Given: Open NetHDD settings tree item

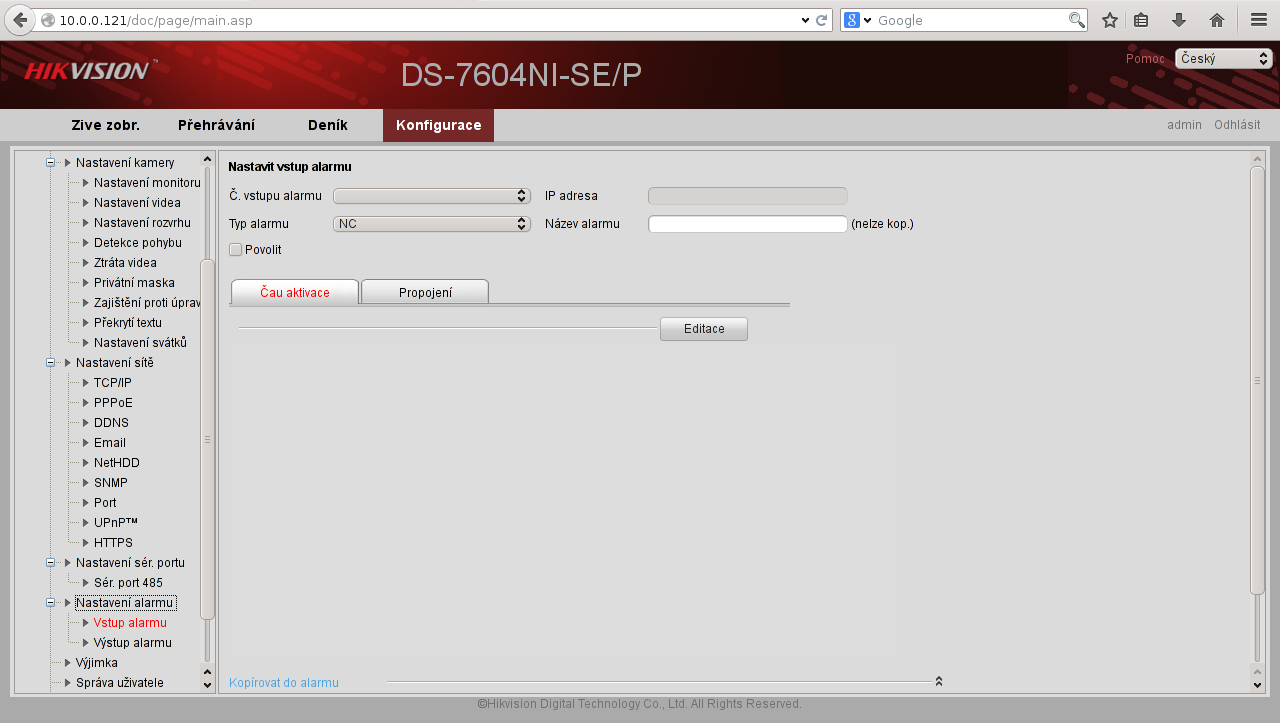Looking at the screenshot, I should pyautogui.click(x=117, y=463).
